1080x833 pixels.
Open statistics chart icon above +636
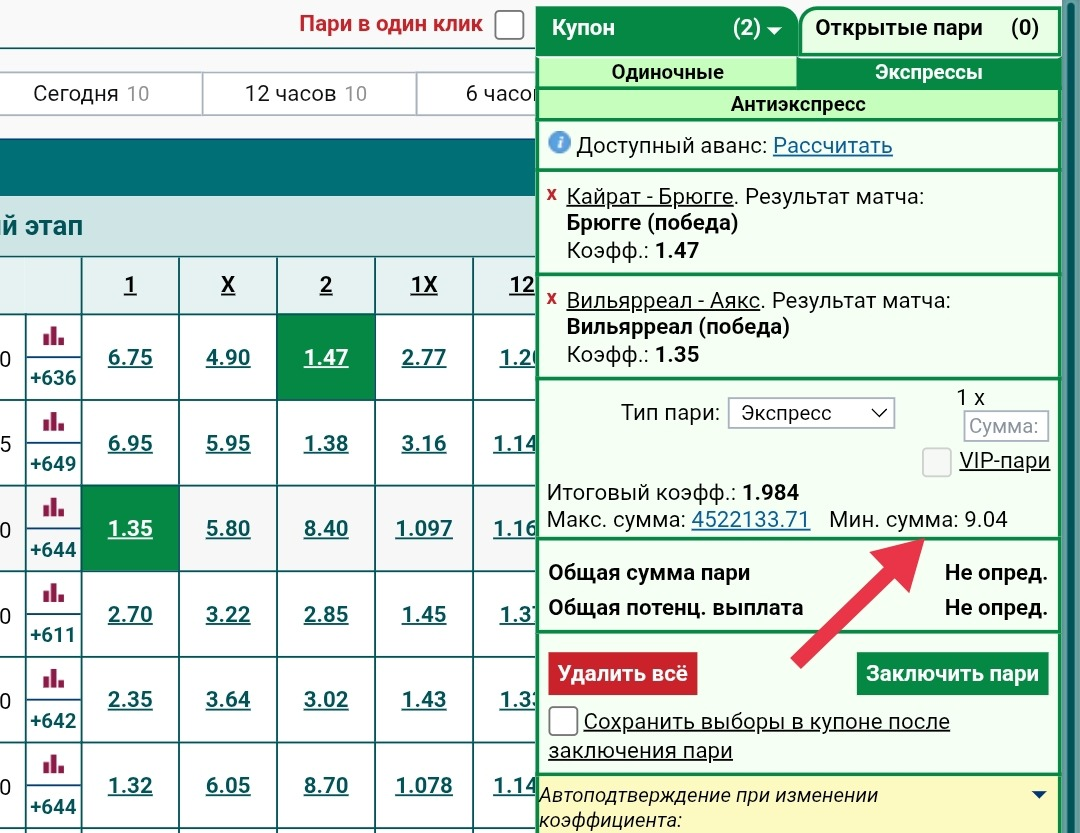53,336
